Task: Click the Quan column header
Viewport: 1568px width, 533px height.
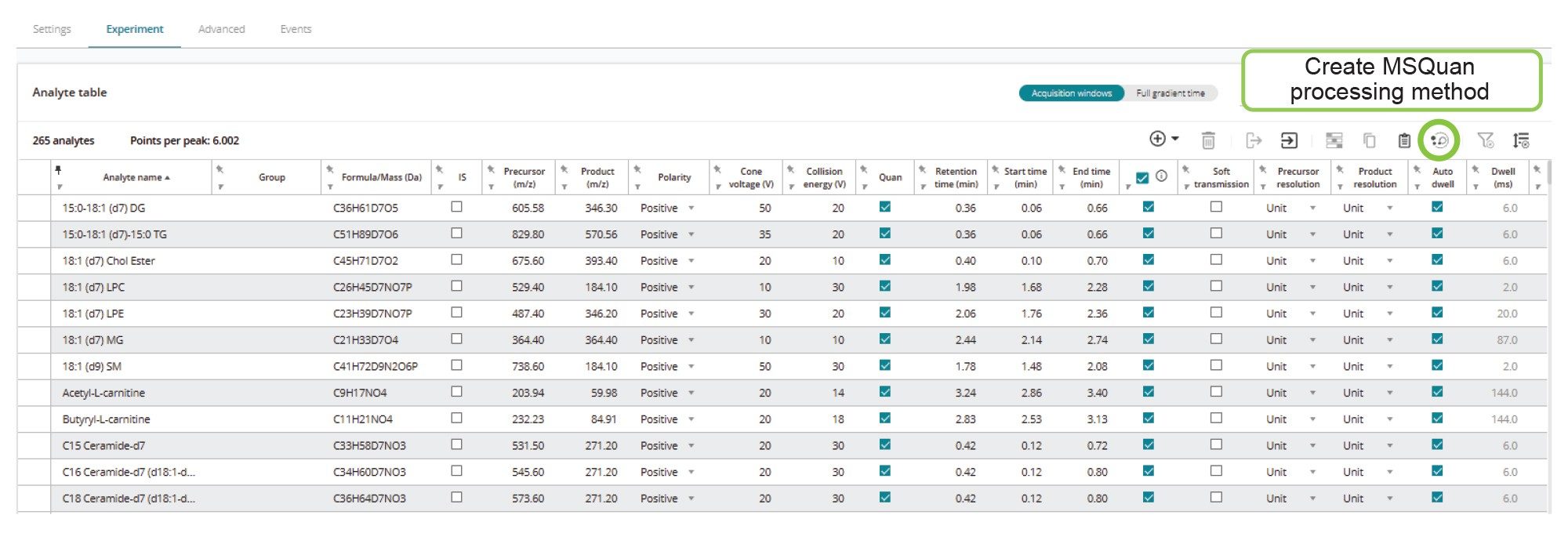Action: coord(890,177)
